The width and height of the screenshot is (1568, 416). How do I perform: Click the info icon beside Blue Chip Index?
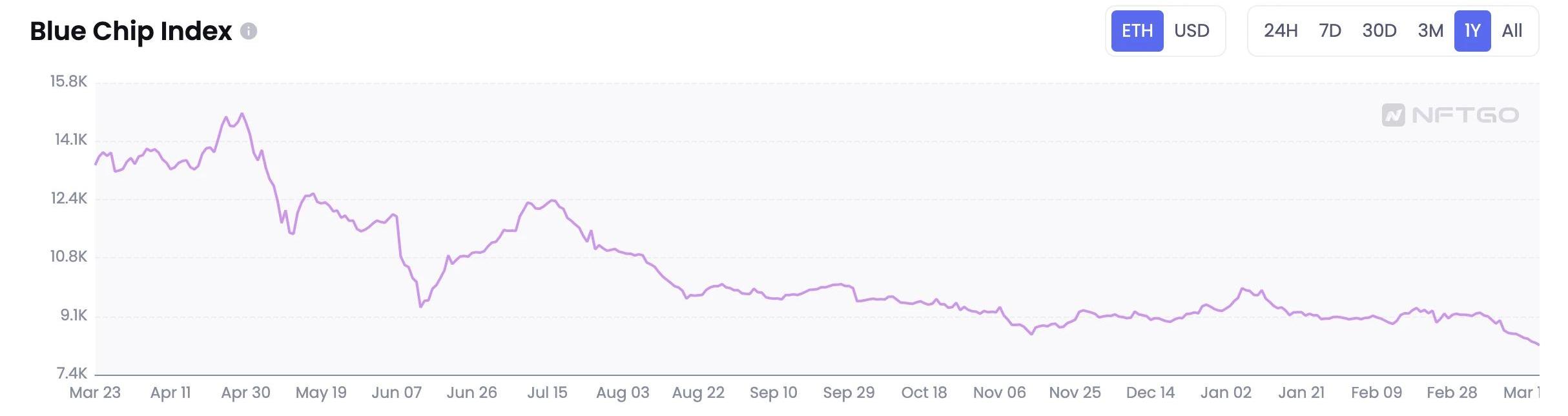[x=249, y=31]
